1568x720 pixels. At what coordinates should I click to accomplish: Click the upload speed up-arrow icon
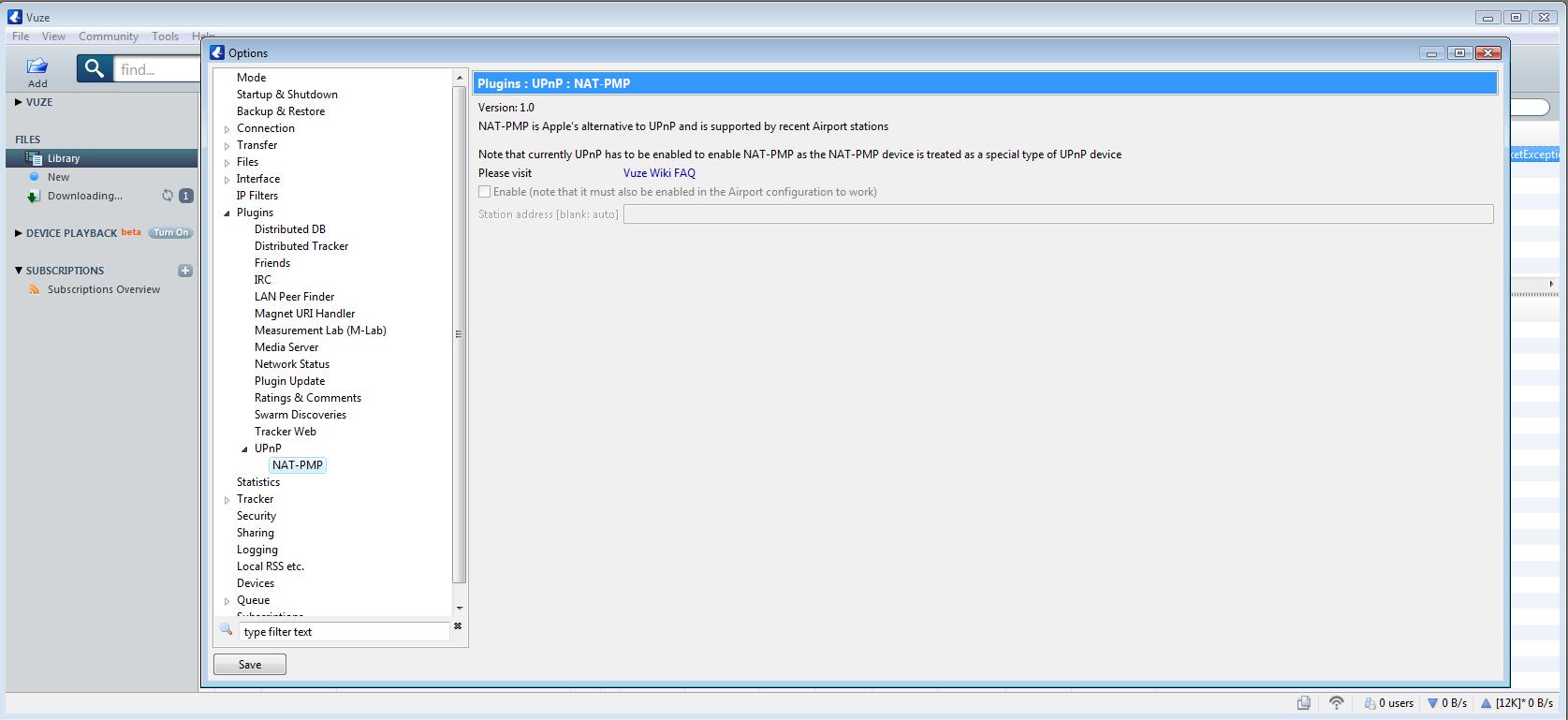1486,703
